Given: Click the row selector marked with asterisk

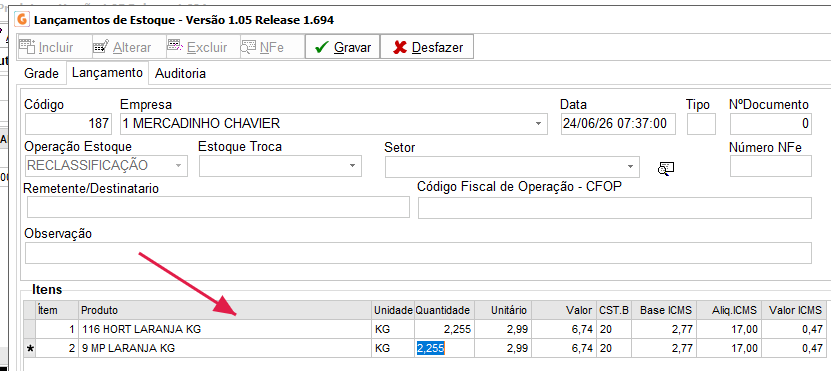Looking at the screenshot, I should tap(30, 348).
